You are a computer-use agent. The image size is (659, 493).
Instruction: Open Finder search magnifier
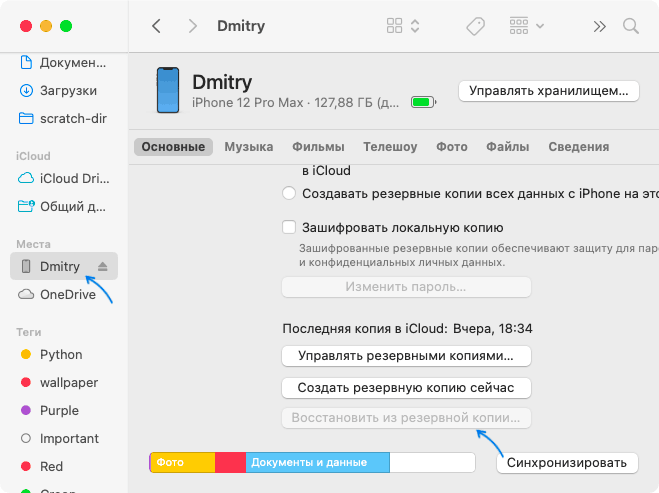tap(630, 26)
